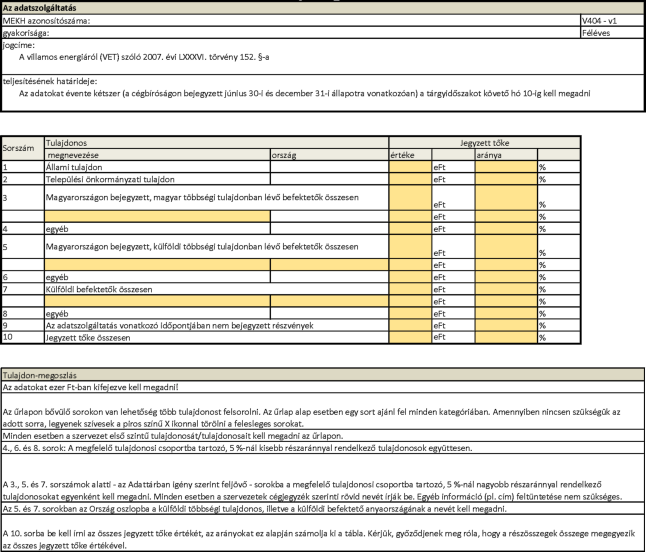Screen dimensions: 646x552
Task: Select ratio field for Települési önkormányzati tulajdon
Action: pos(506,179)
